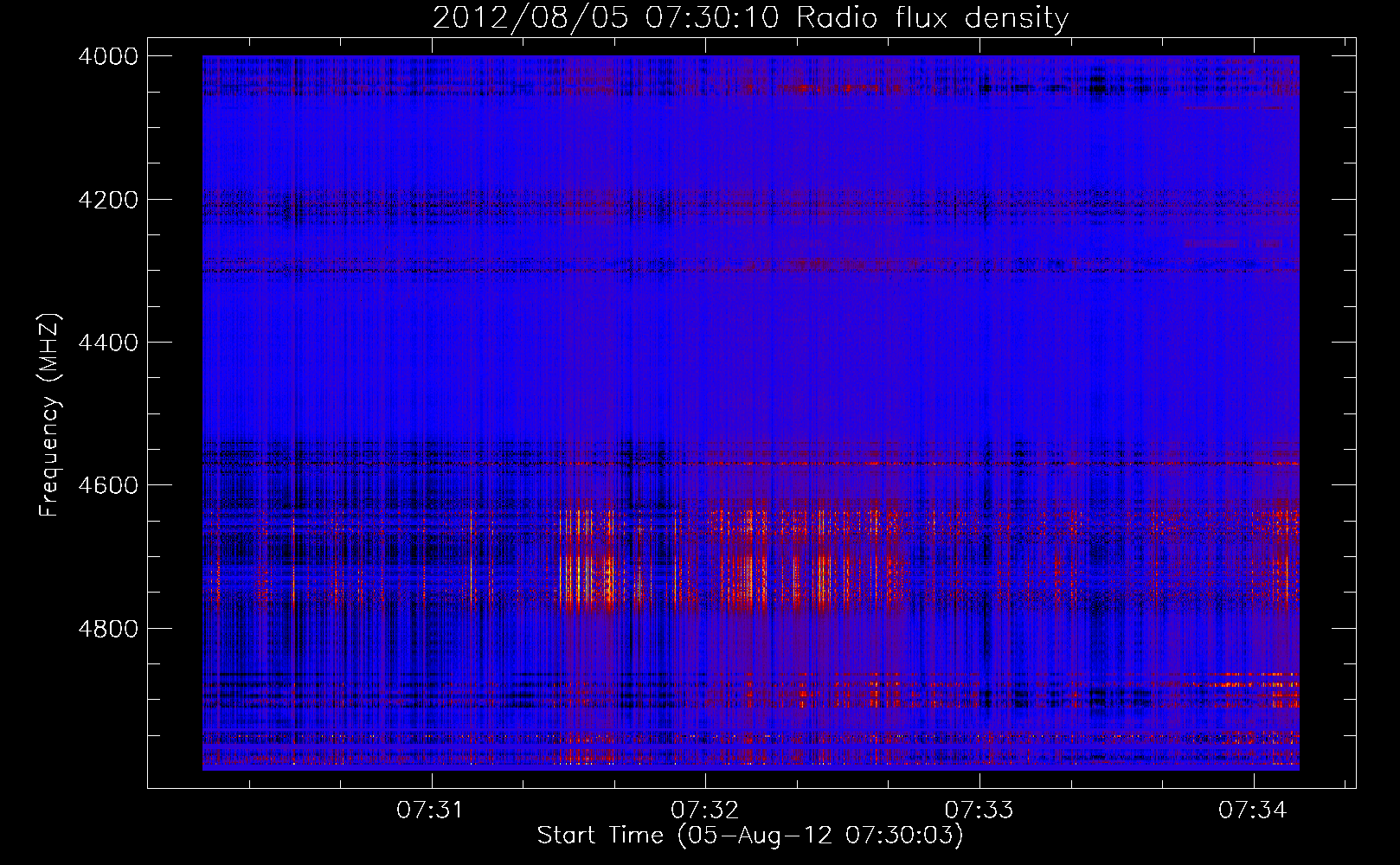Click the 07:32 time axis label
1400x865 pixels.
tap(704, 811)
